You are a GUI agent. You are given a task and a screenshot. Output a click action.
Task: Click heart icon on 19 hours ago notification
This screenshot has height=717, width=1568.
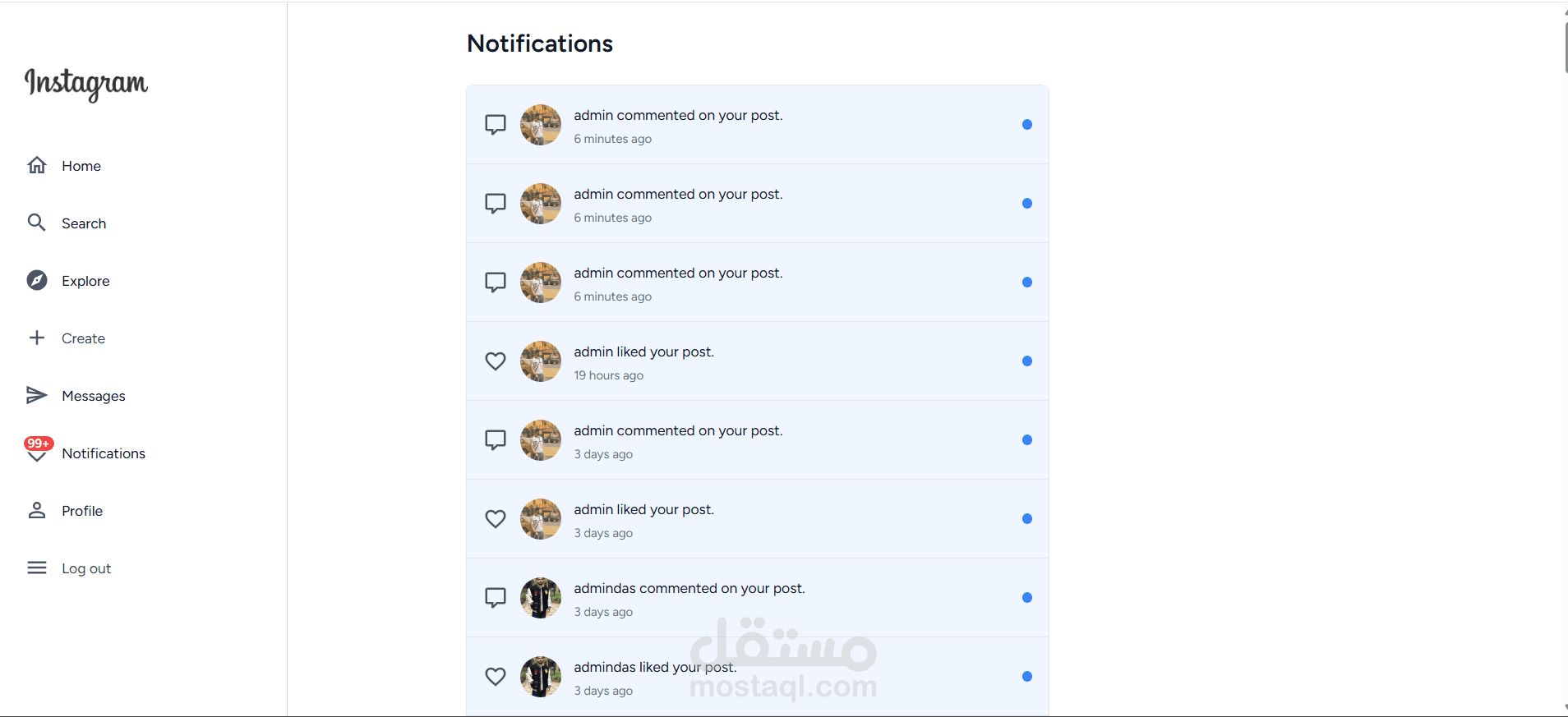[x=496, y=361]
